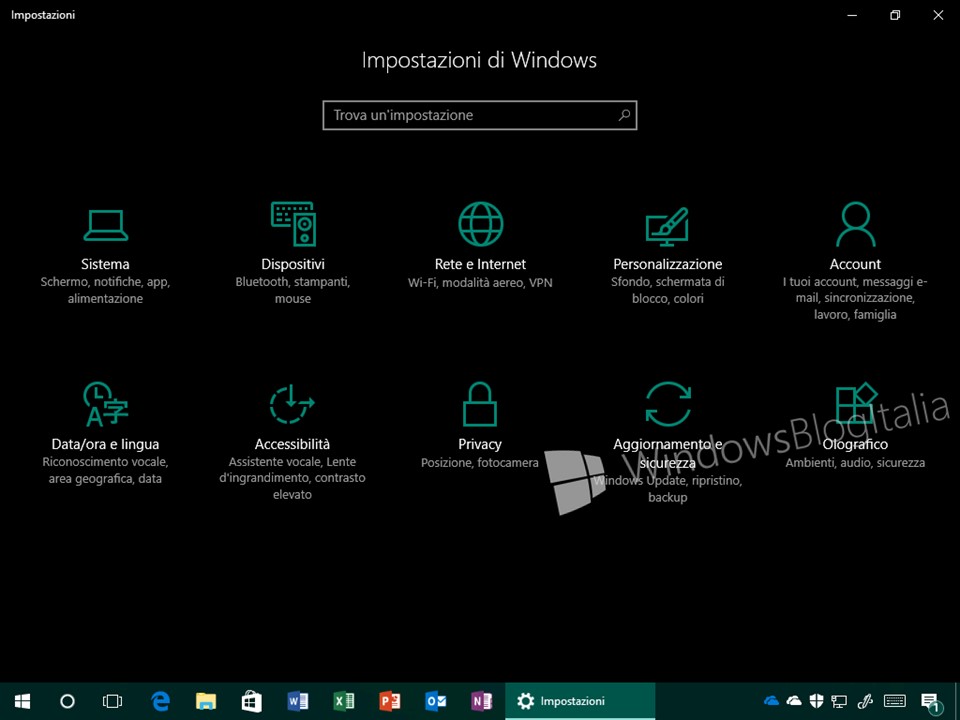Screen dimensions: 960x720
Task: Launch Word from the taskbar
Action: (x=298, y=701)
